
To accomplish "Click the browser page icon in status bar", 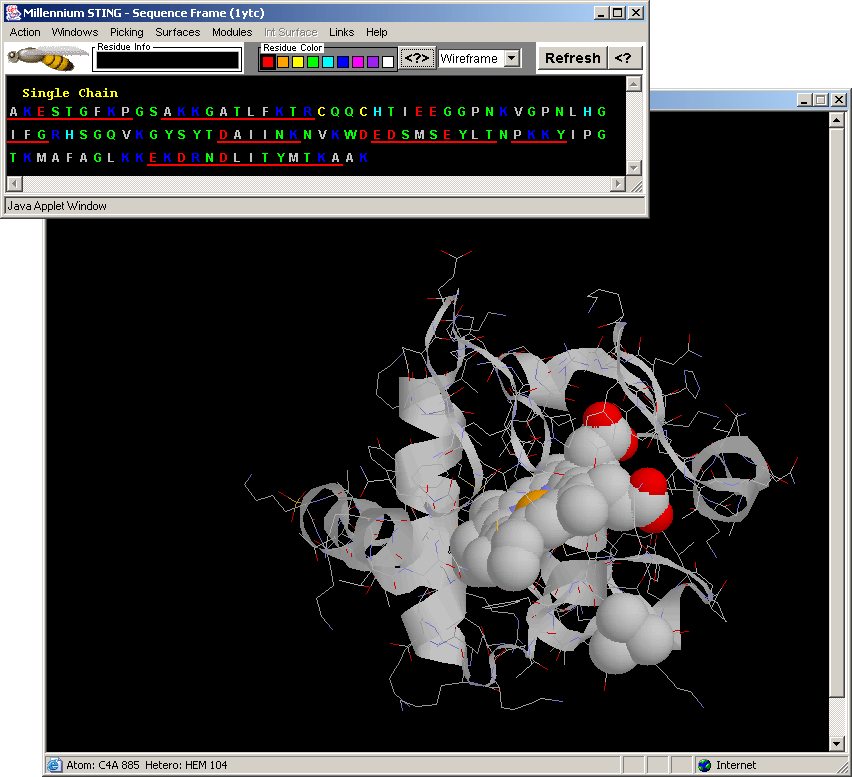I will [54, 765].
